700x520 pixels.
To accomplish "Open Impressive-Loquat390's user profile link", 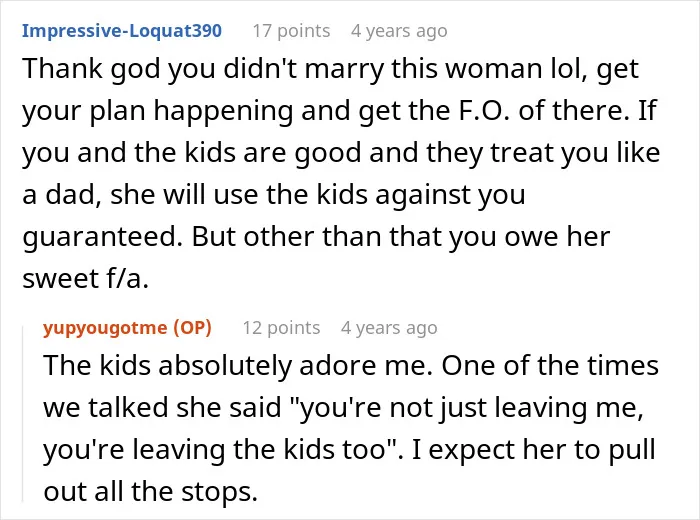I will pyautogui.click(x=121, y=31).
